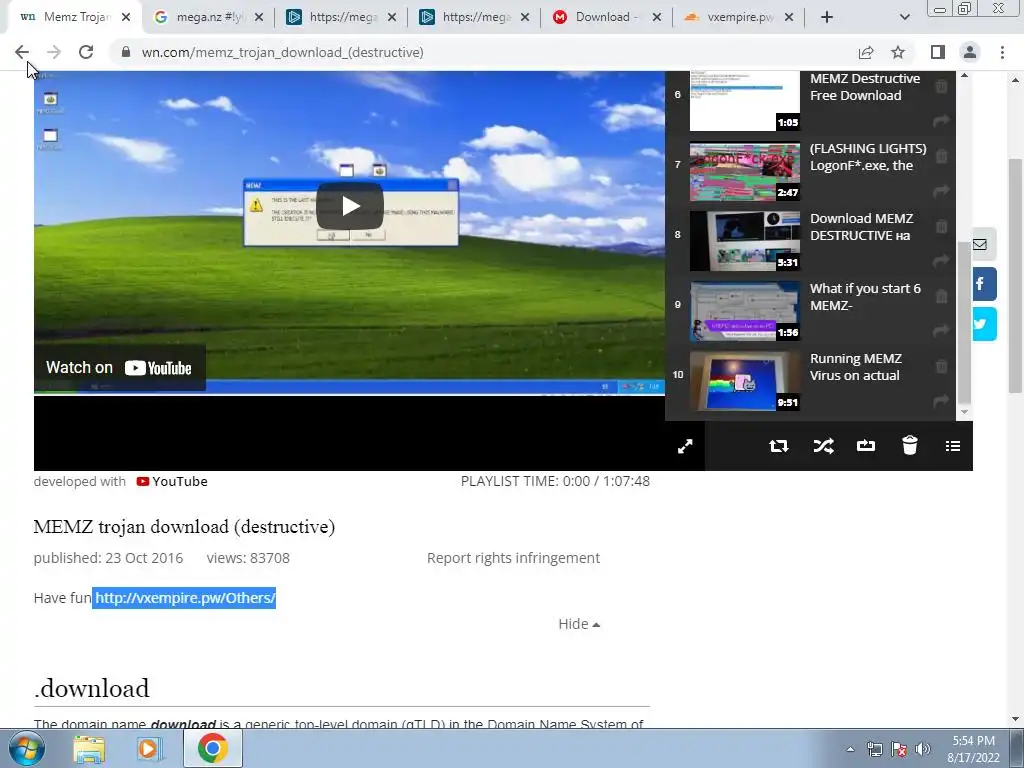The height and width of the screenshot is (768, 1024).
Task: Share playlist item 7 with arrow icon
Action: 941,191
